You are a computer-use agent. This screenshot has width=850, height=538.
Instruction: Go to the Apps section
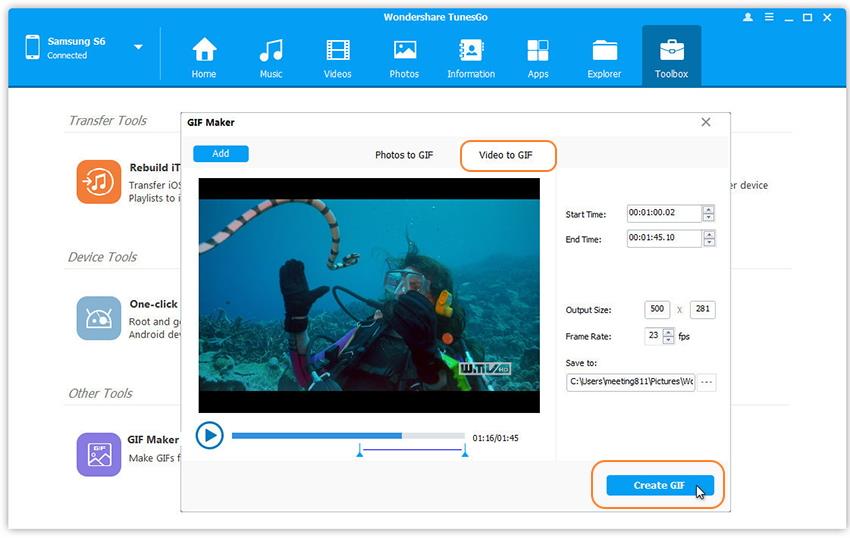click(x=538, y=57)
